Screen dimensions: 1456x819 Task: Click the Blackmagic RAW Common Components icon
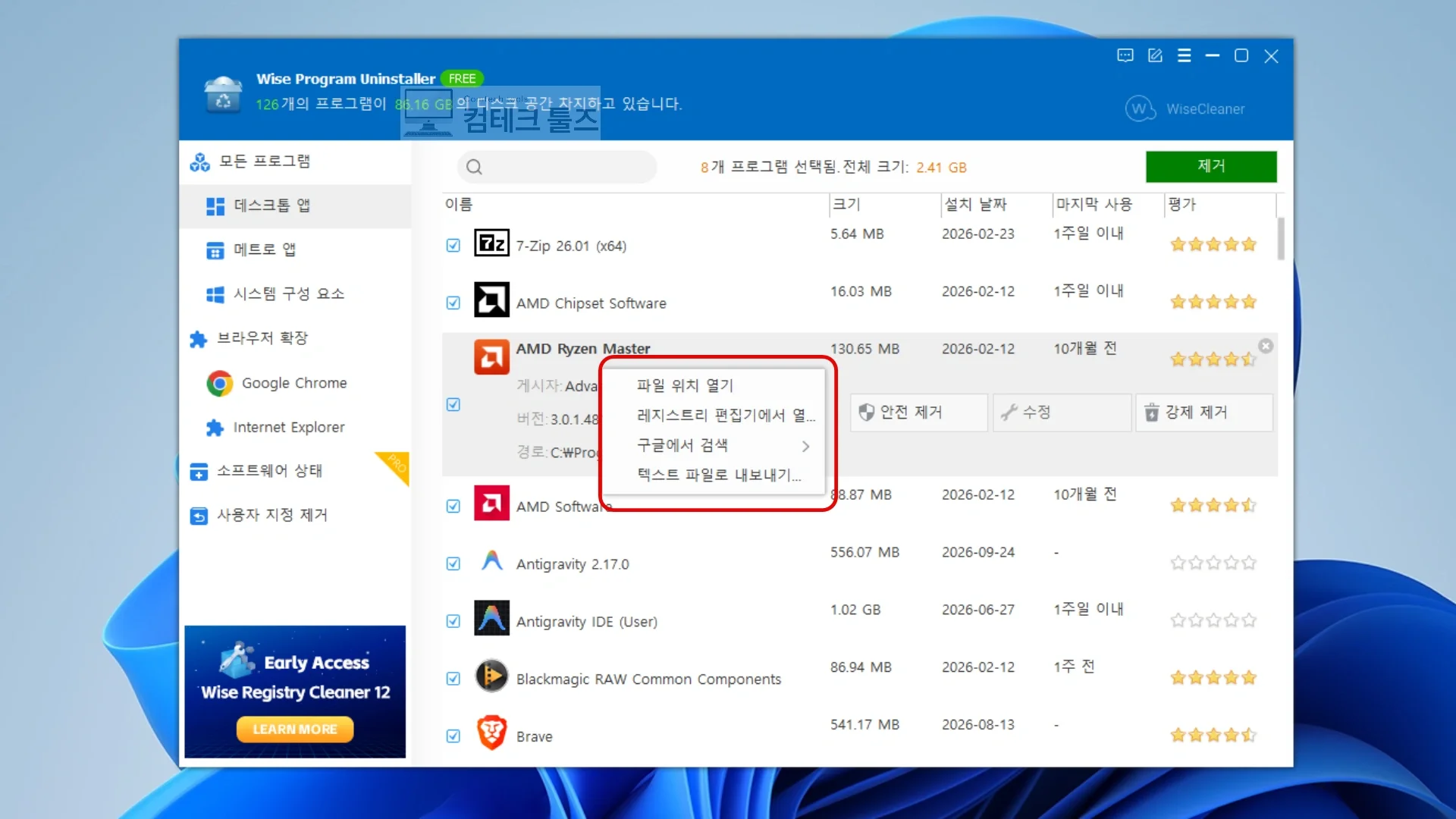point(491,675)
